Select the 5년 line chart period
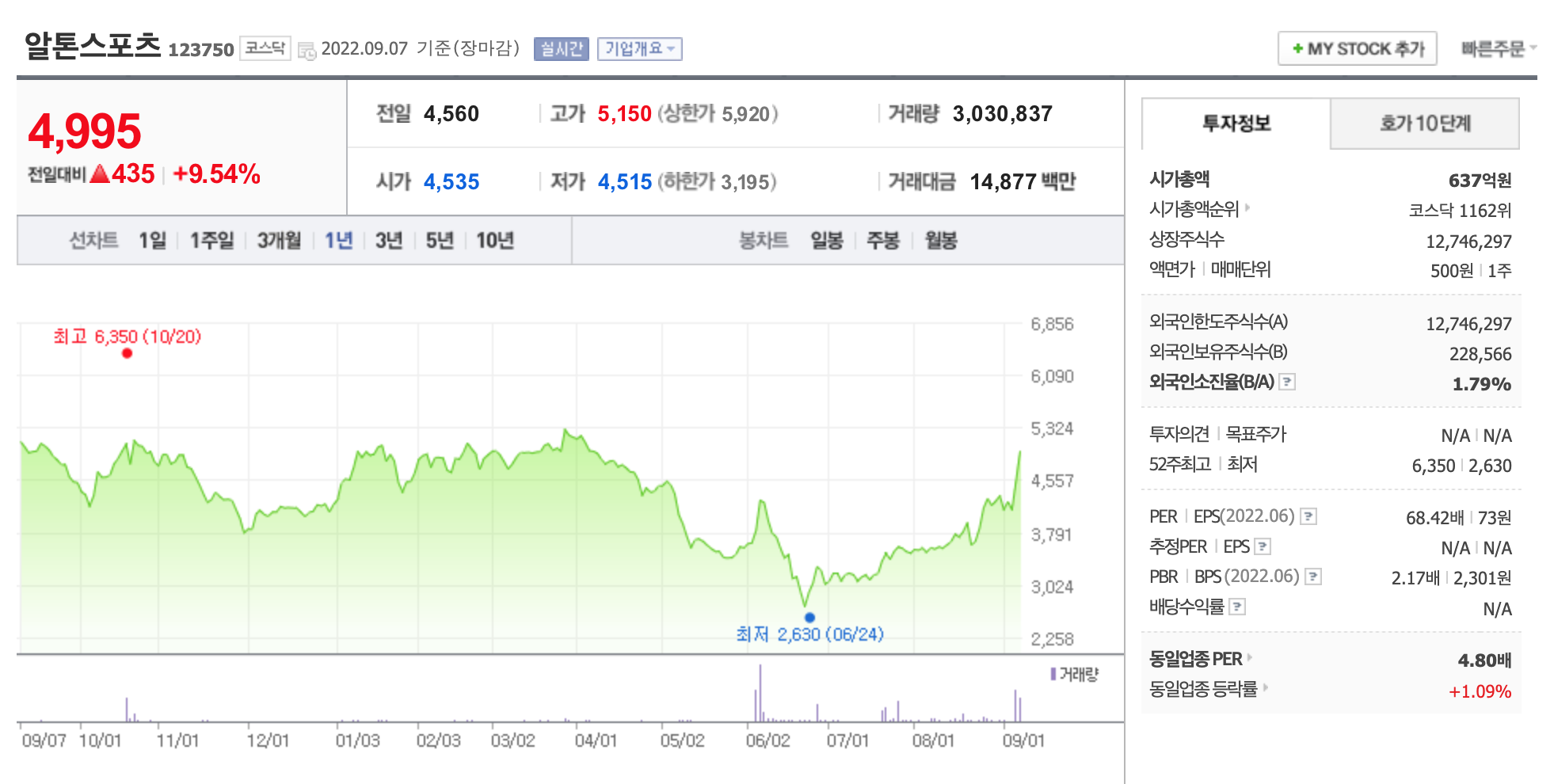Image resolution: width=1554 pixels, height=784 pixels. (x=440, y=240)
